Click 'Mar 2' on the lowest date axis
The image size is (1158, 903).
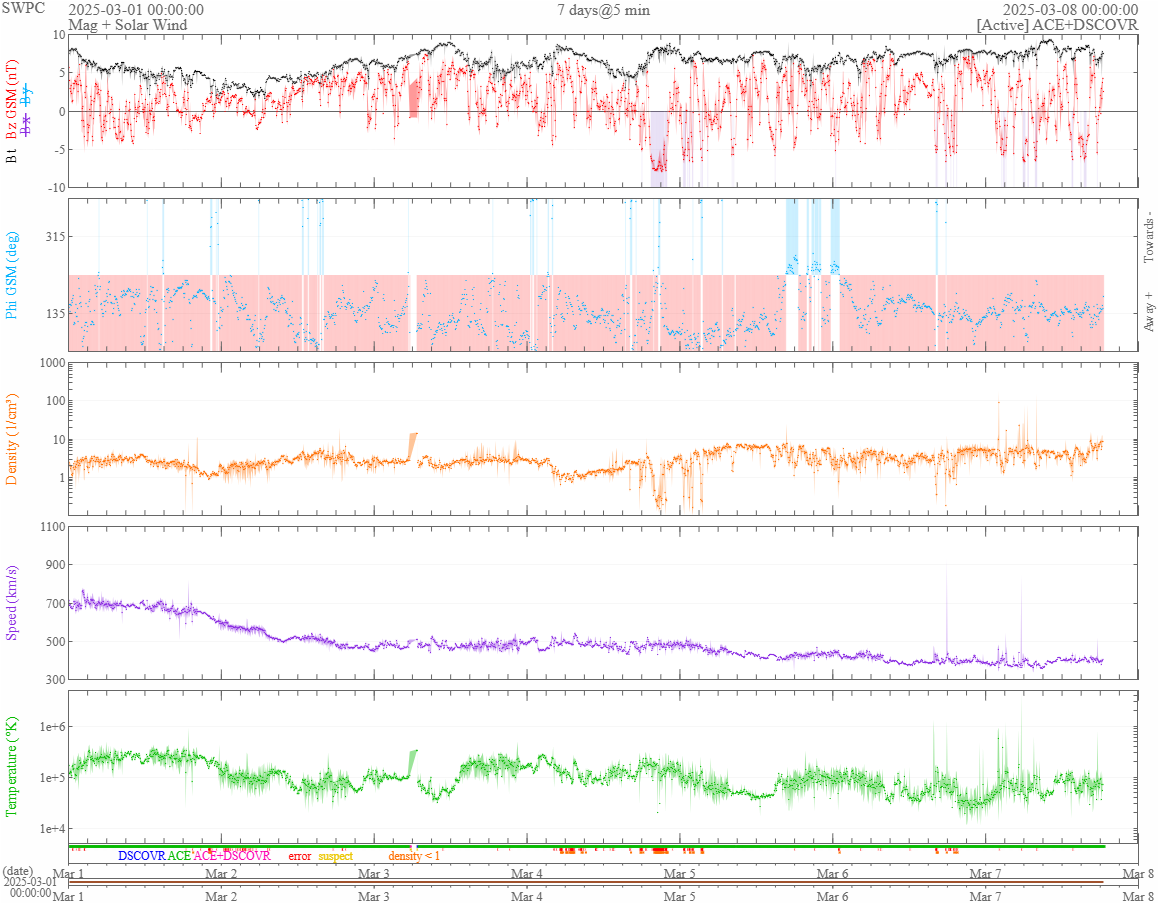click(x=221, y=897)
